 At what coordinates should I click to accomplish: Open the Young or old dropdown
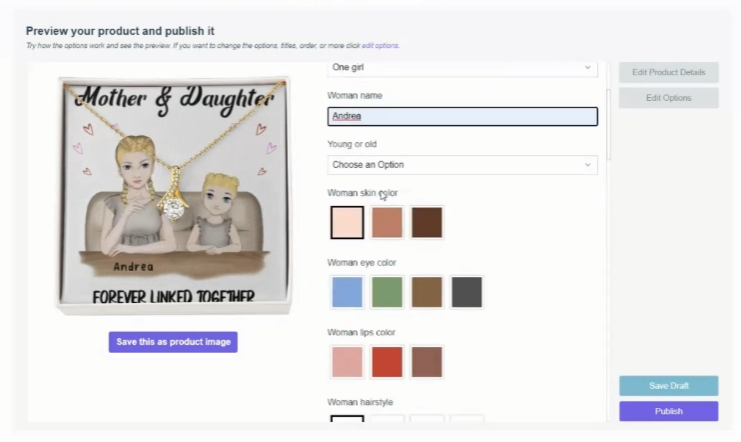pyautogui.click(x=462, y=165)
